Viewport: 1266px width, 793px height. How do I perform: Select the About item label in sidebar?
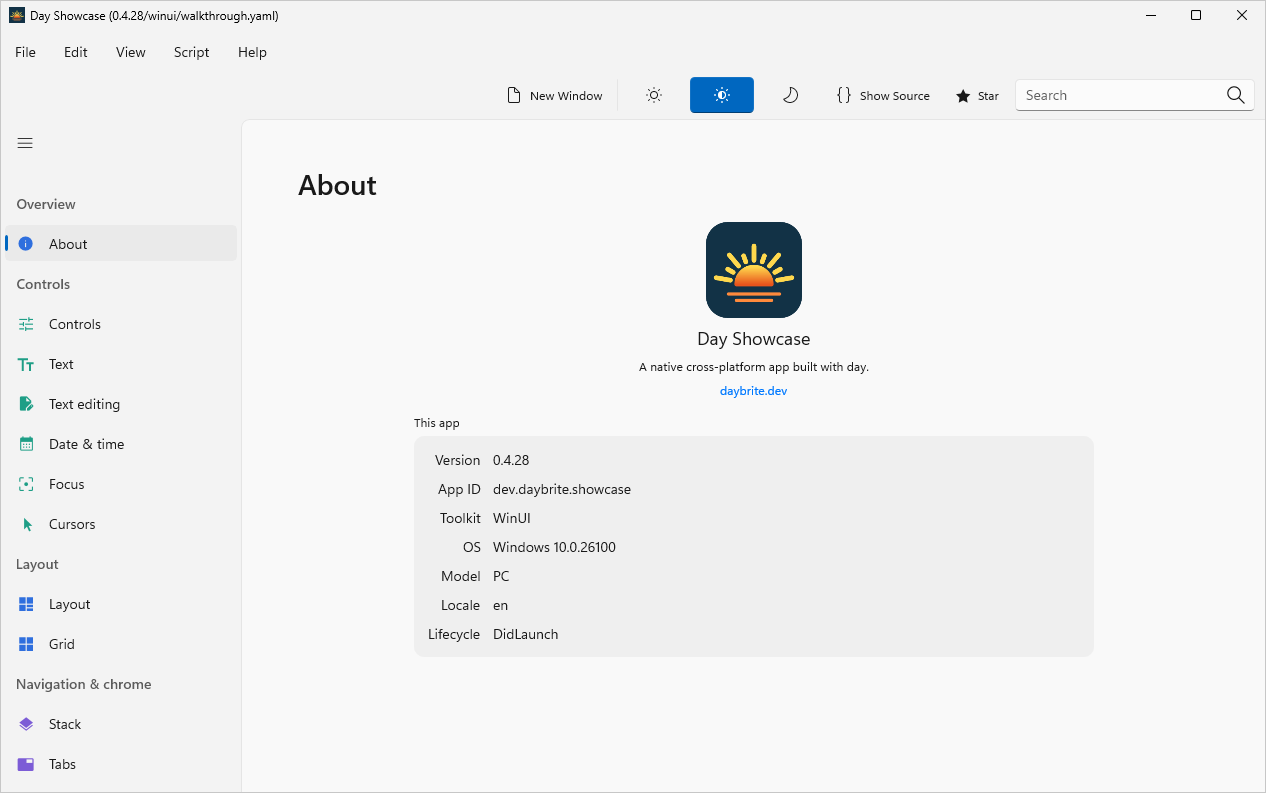(68, 244)
